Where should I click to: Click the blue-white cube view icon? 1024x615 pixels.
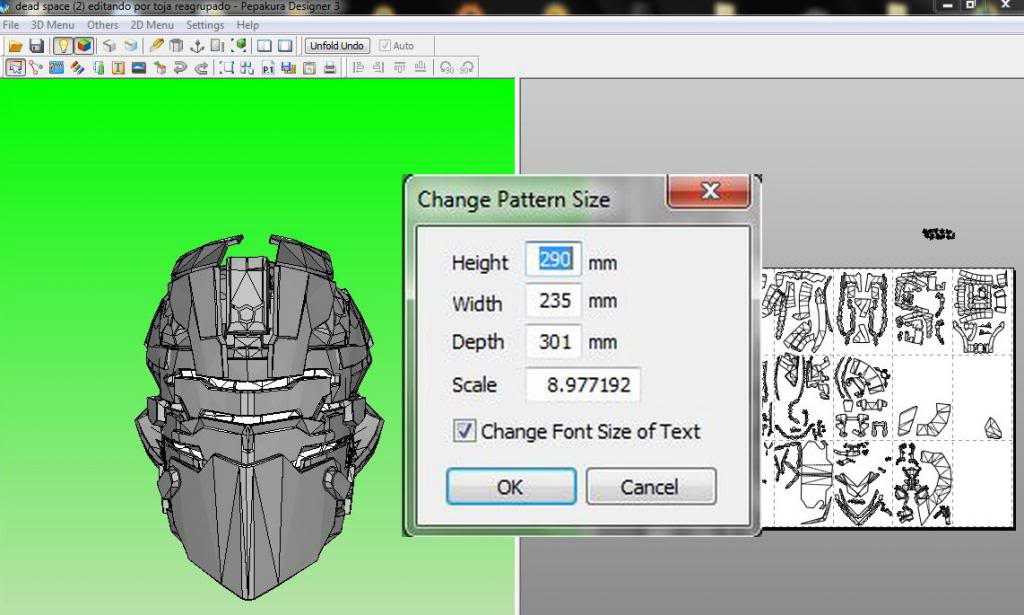[x=131, y=46]
